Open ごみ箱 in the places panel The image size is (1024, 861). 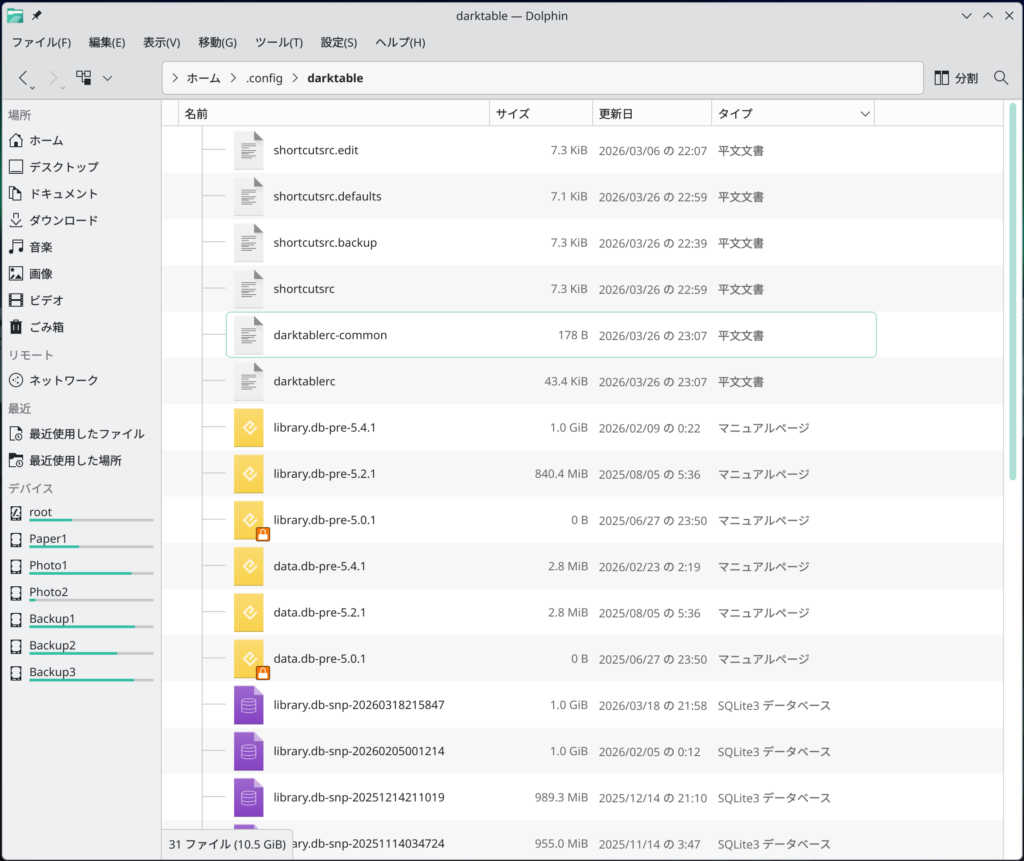coord(47,327)
